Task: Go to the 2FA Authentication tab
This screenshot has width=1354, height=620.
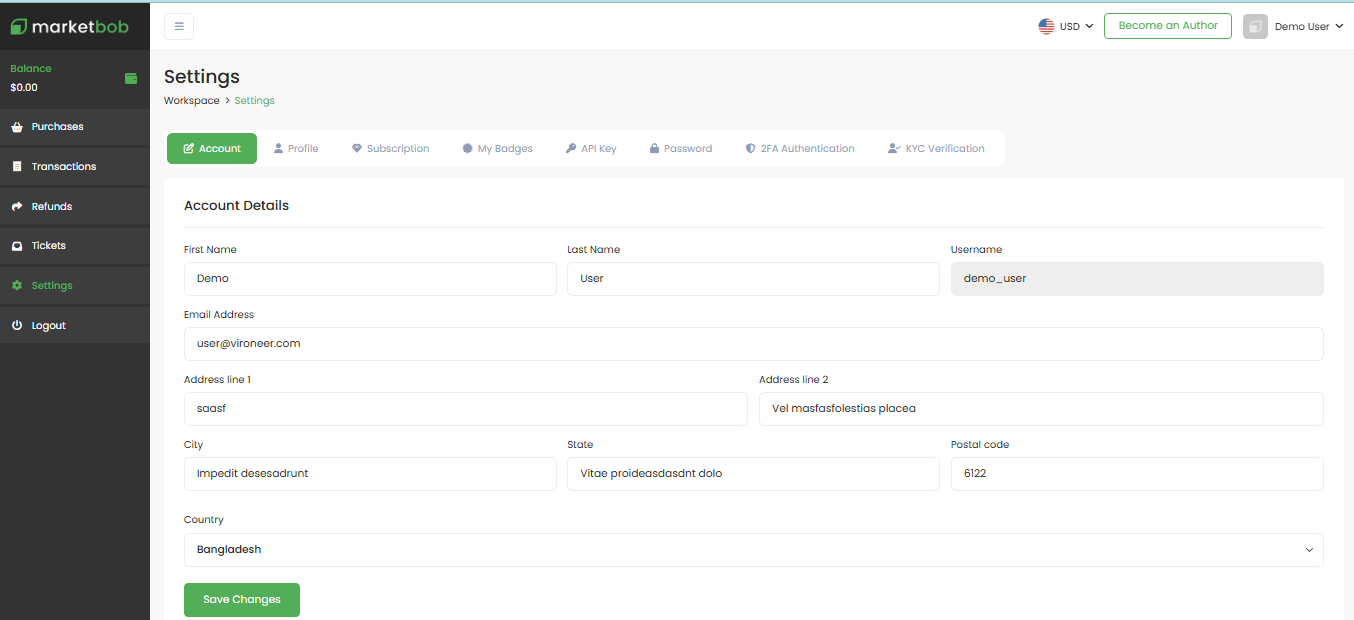Action: pos(800,149)
